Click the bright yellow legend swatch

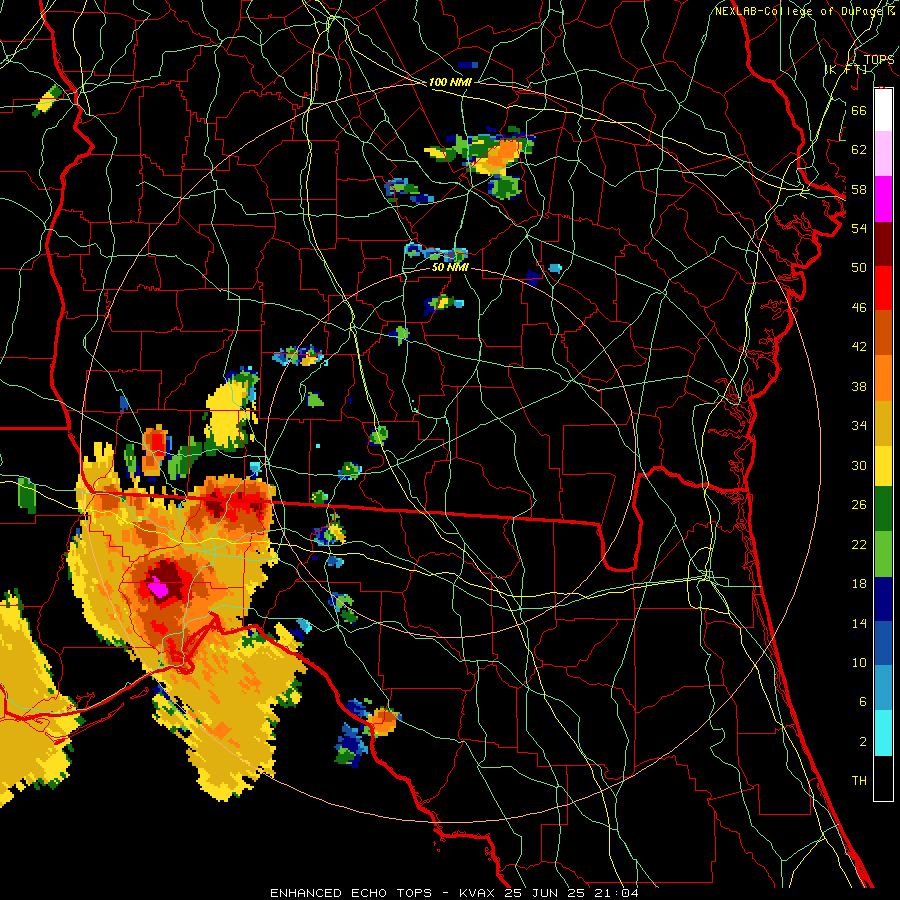[883, 465]
